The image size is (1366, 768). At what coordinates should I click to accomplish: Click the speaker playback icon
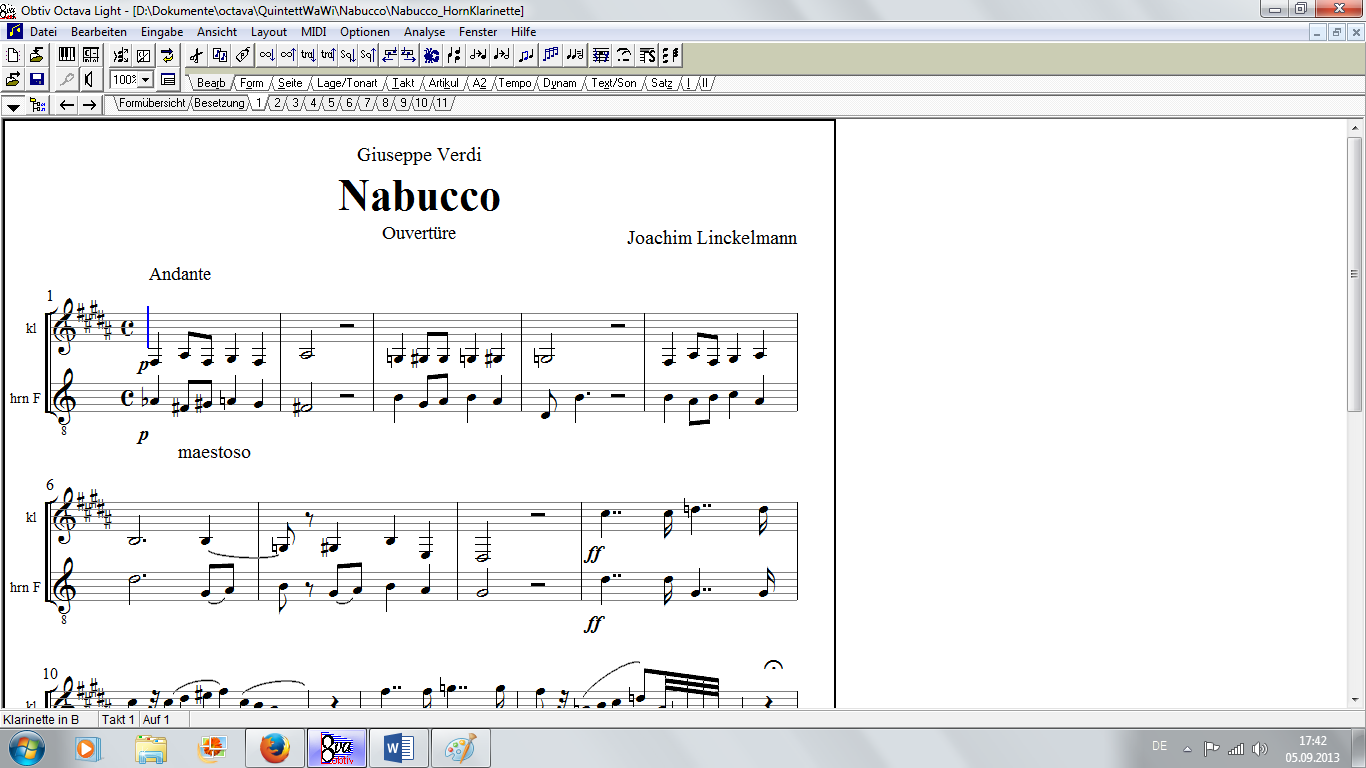pyautogui.click(x=89, y=80)
